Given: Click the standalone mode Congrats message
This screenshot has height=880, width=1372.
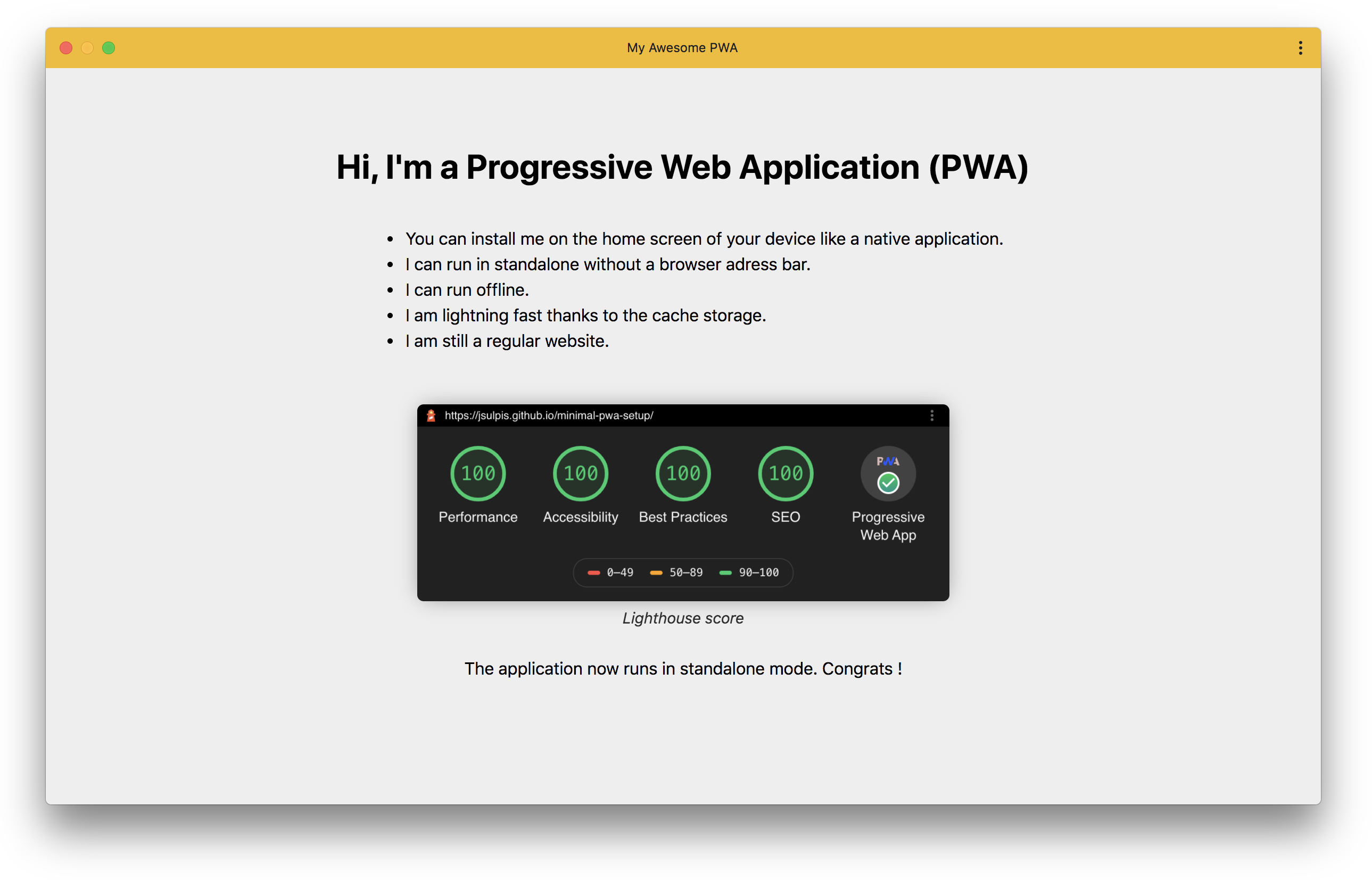Looking at the screenshot, I should point(683,669).
